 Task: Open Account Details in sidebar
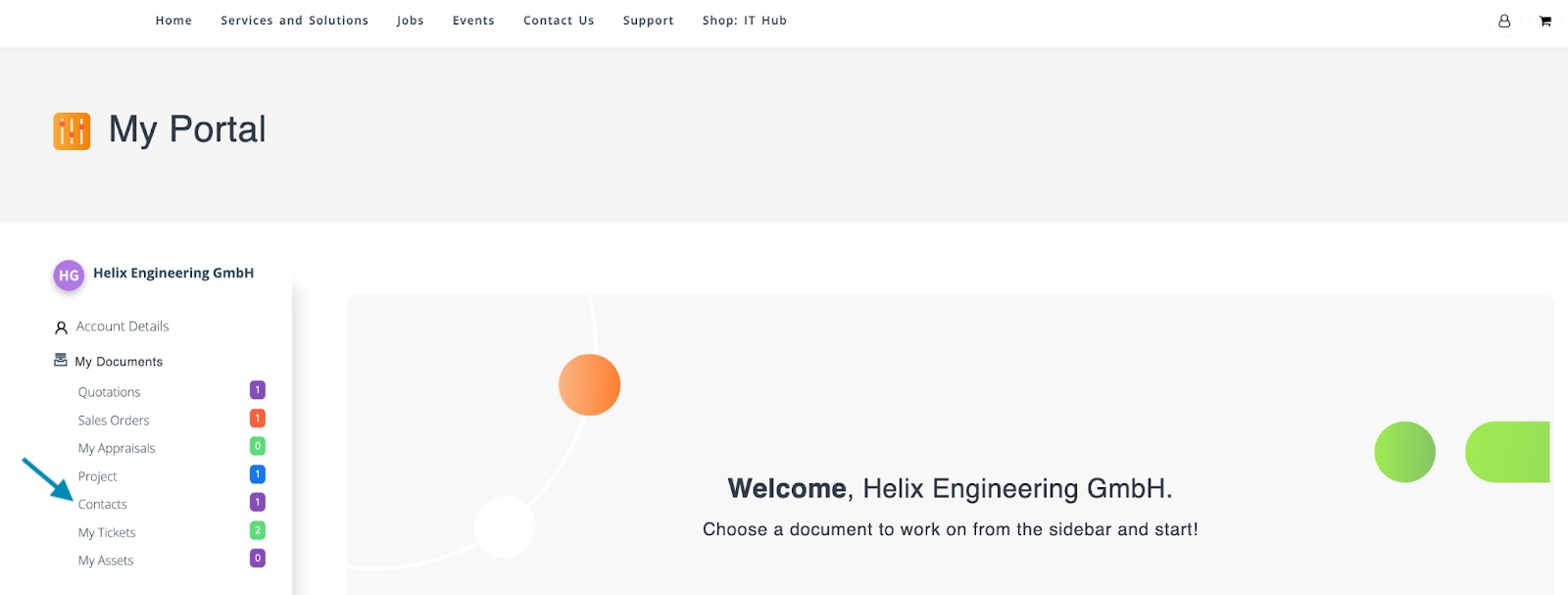pos(122,326)
